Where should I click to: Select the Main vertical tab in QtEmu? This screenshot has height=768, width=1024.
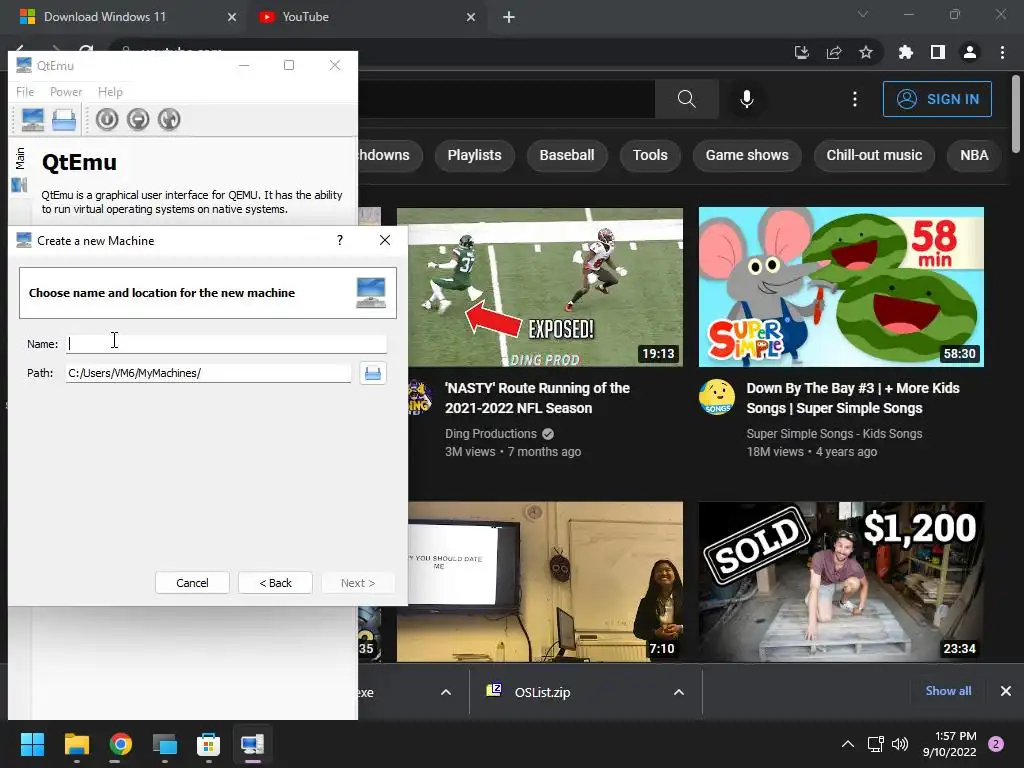20,158
